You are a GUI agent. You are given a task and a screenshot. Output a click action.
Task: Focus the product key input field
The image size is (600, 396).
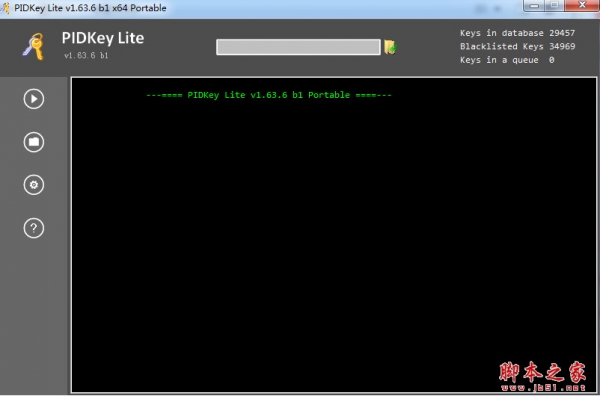click(x=298, y=47)
